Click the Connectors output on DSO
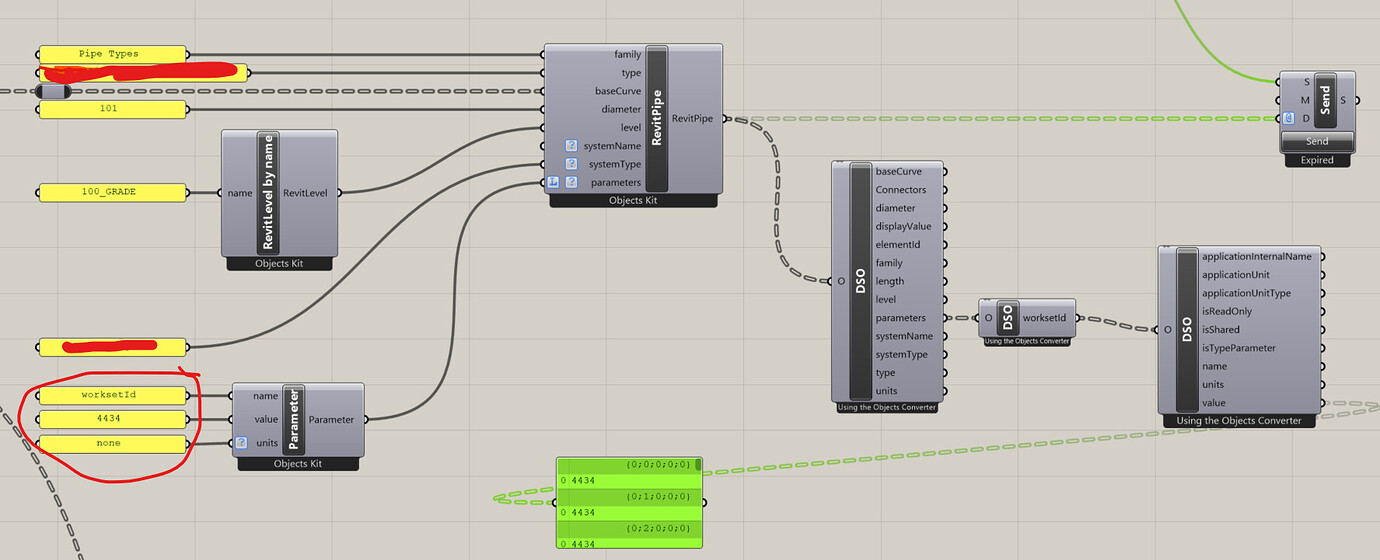Image resolution: width=1380 pixels, height=560 pixels. pyautogui.click(x=901, y=190)
